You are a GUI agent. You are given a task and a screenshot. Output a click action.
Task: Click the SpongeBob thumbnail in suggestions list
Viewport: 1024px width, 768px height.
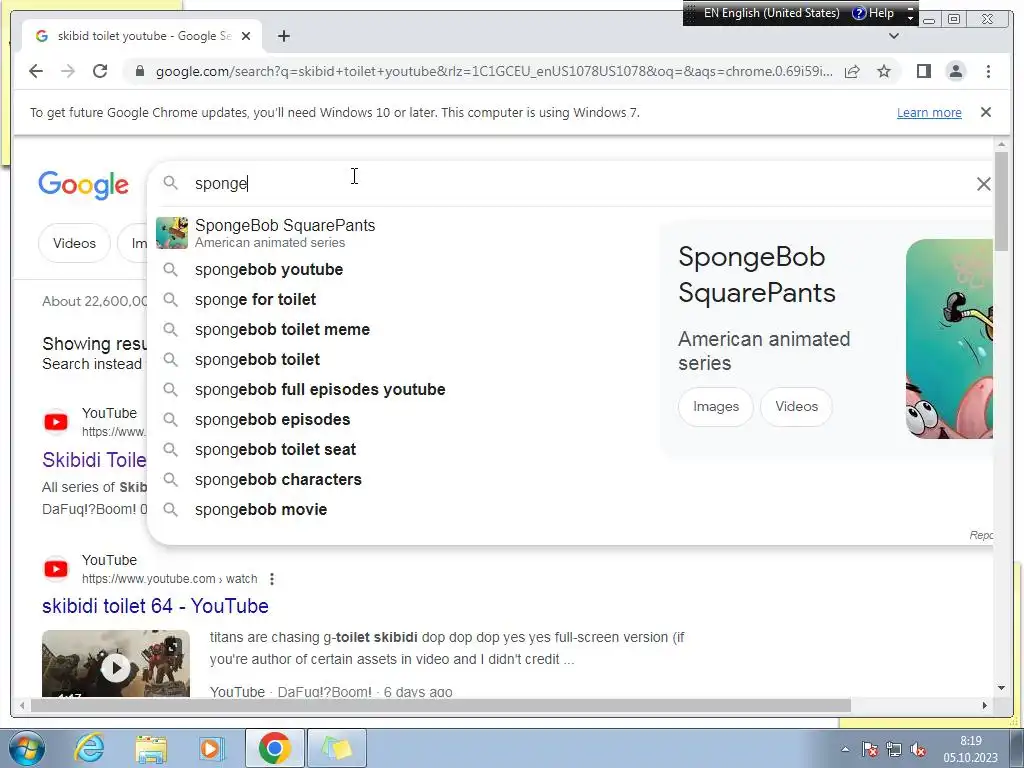click(172, 233)
